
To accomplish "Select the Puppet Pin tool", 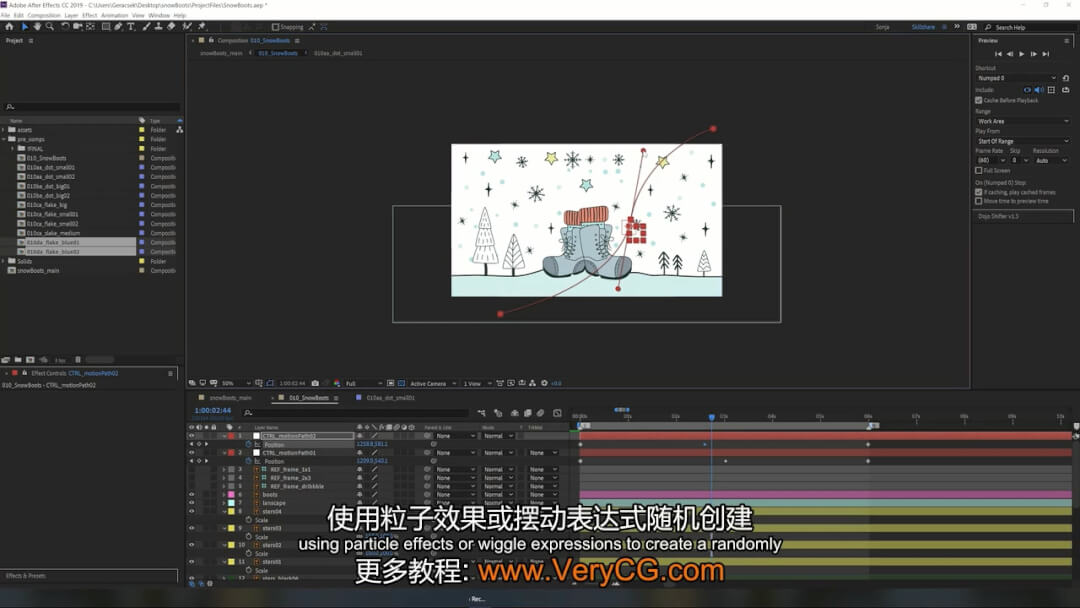I will coord(201,27).
